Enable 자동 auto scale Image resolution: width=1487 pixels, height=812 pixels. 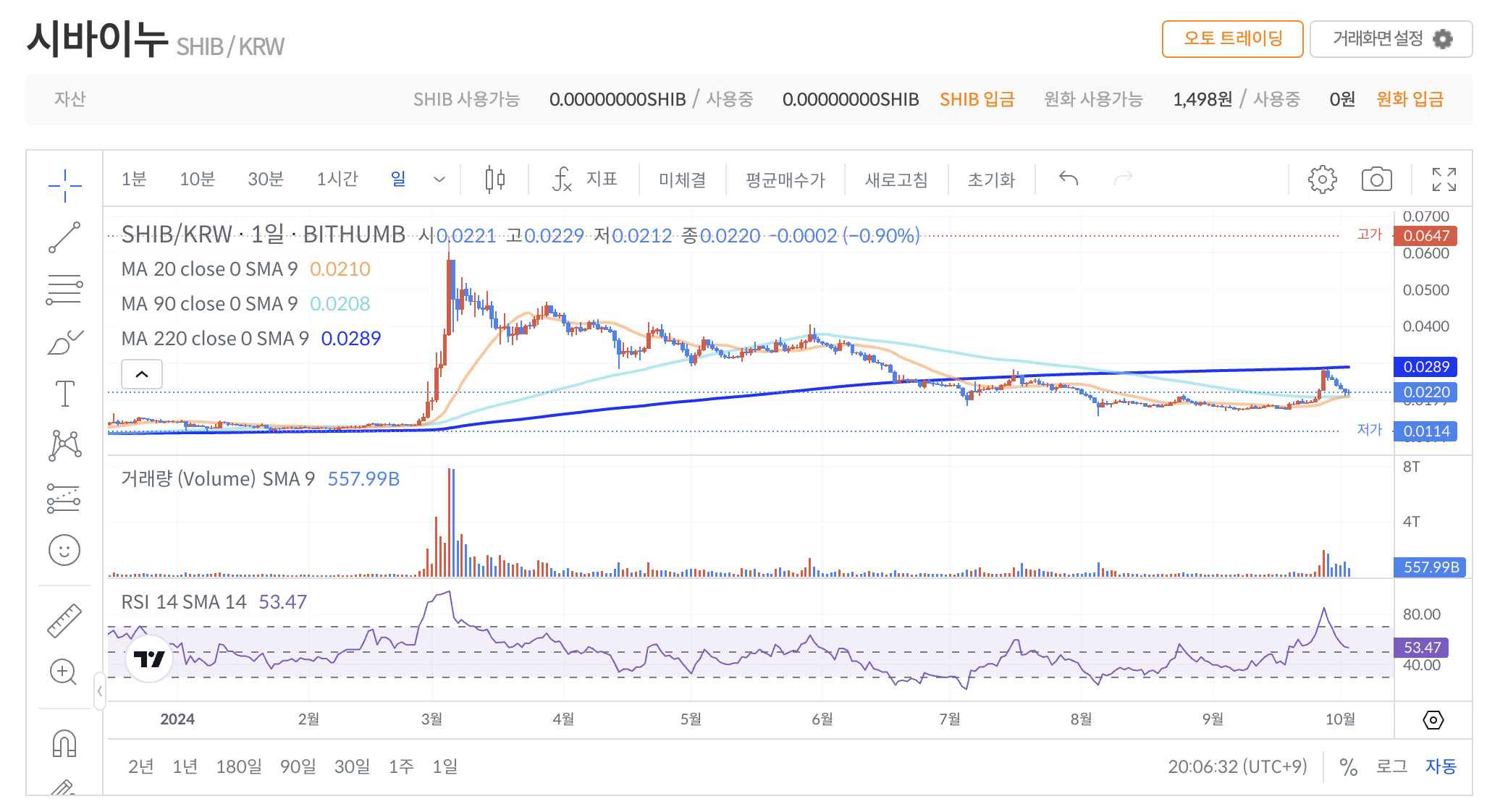pos(1441,766)
